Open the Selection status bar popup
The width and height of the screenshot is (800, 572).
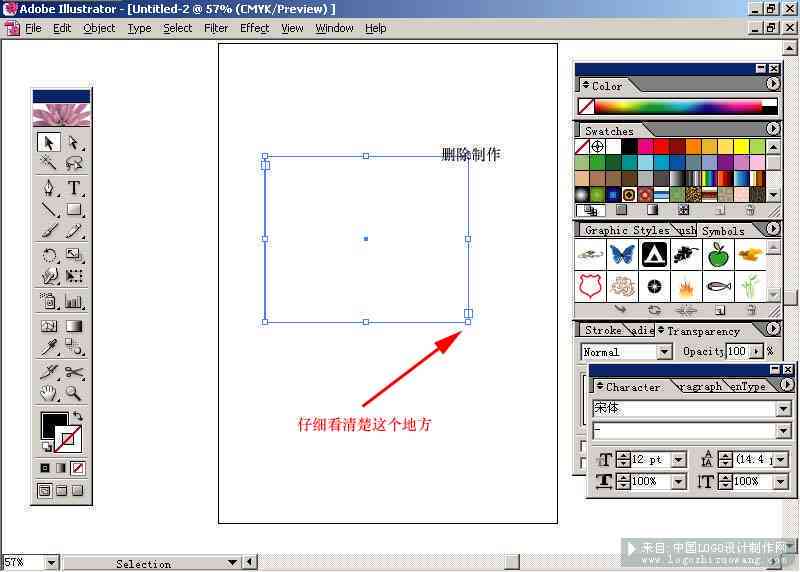point(232,563)
